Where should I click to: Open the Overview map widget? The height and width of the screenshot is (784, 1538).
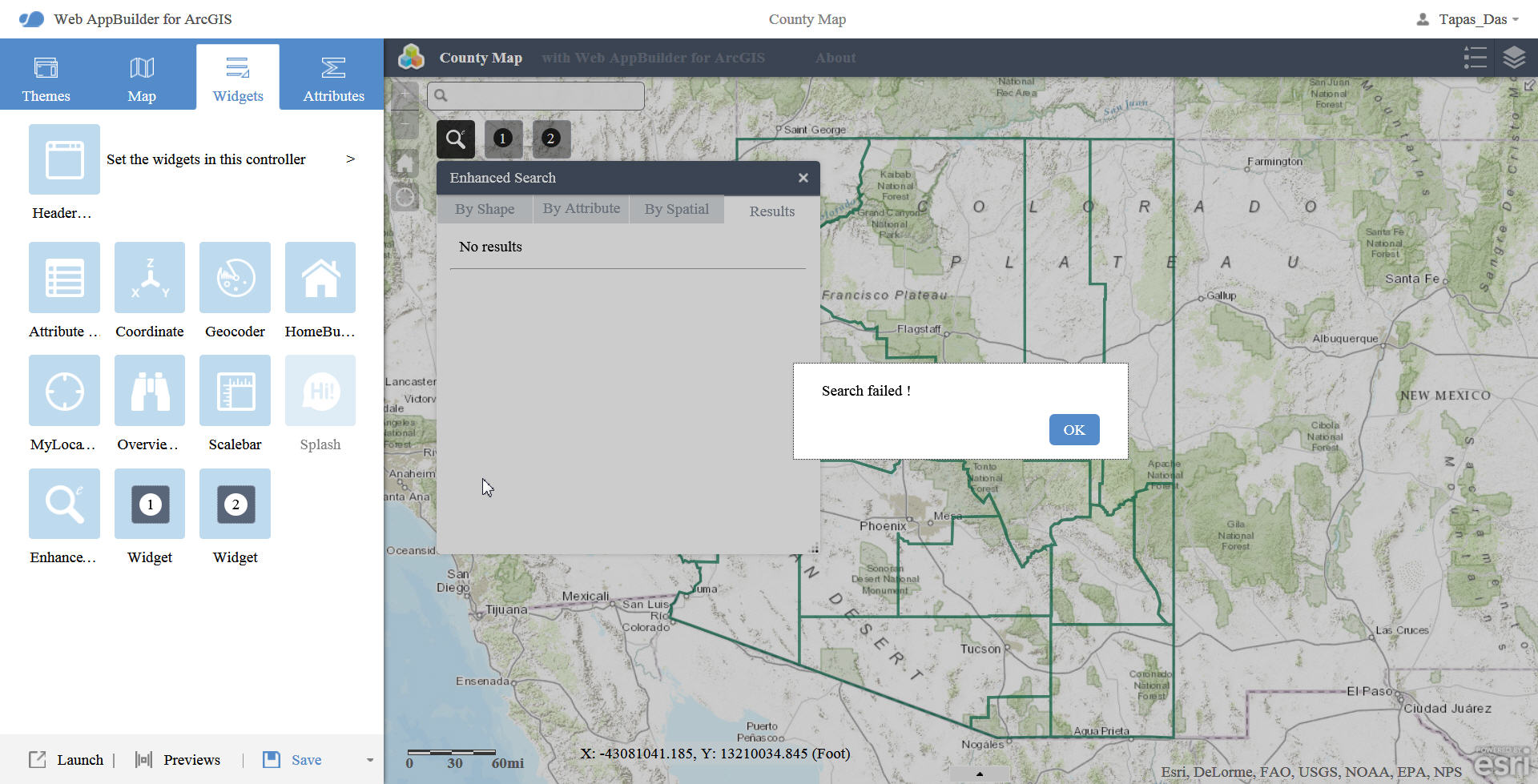click(149, 391)
